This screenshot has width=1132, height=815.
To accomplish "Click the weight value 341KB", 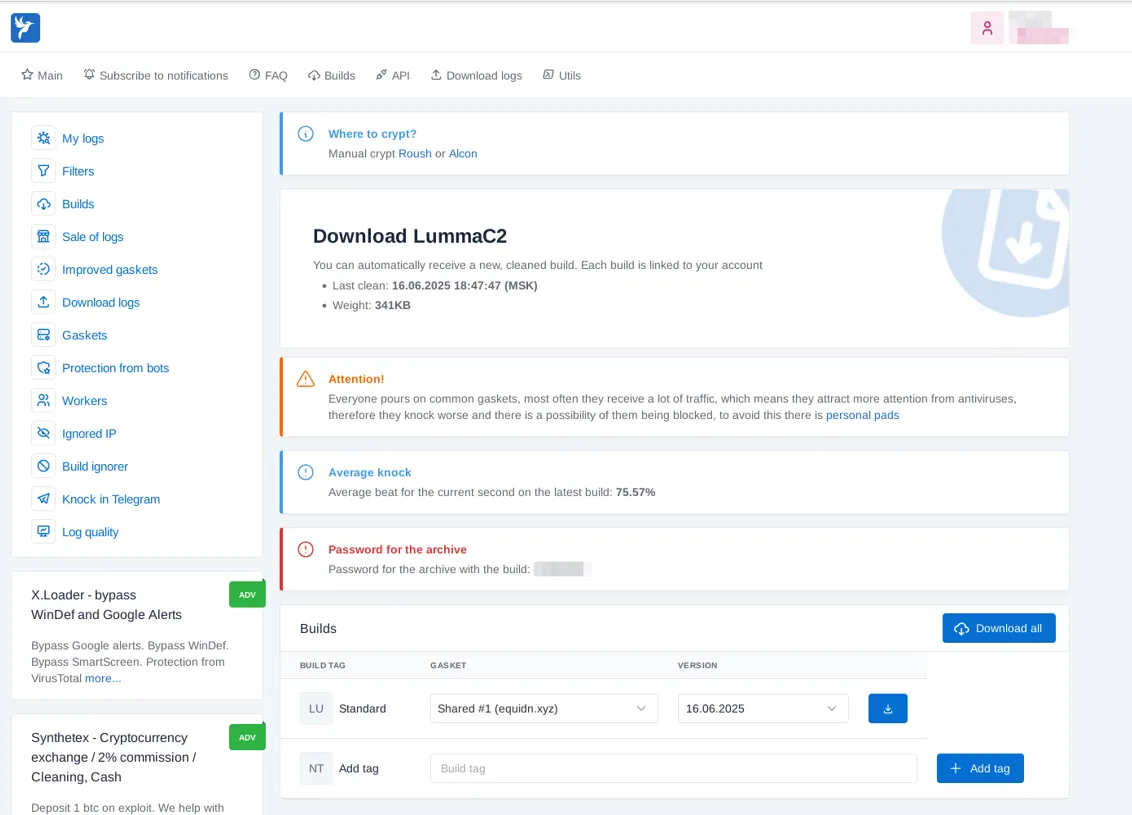I will pyautogui.click(x=392, y=305).
